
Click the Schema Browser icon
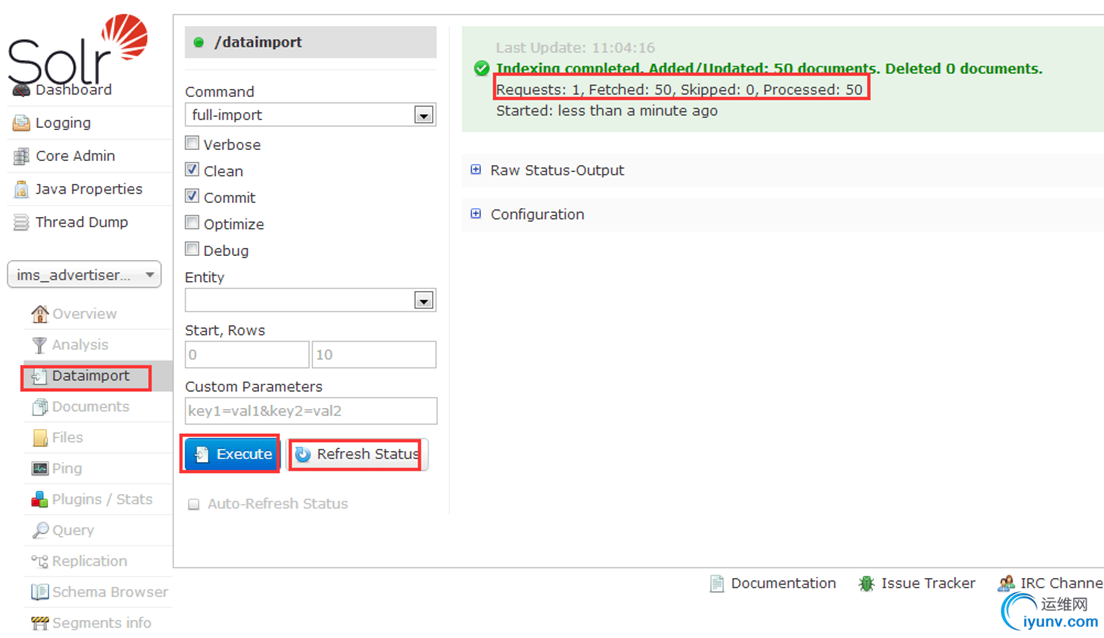(x=40, y=592)
